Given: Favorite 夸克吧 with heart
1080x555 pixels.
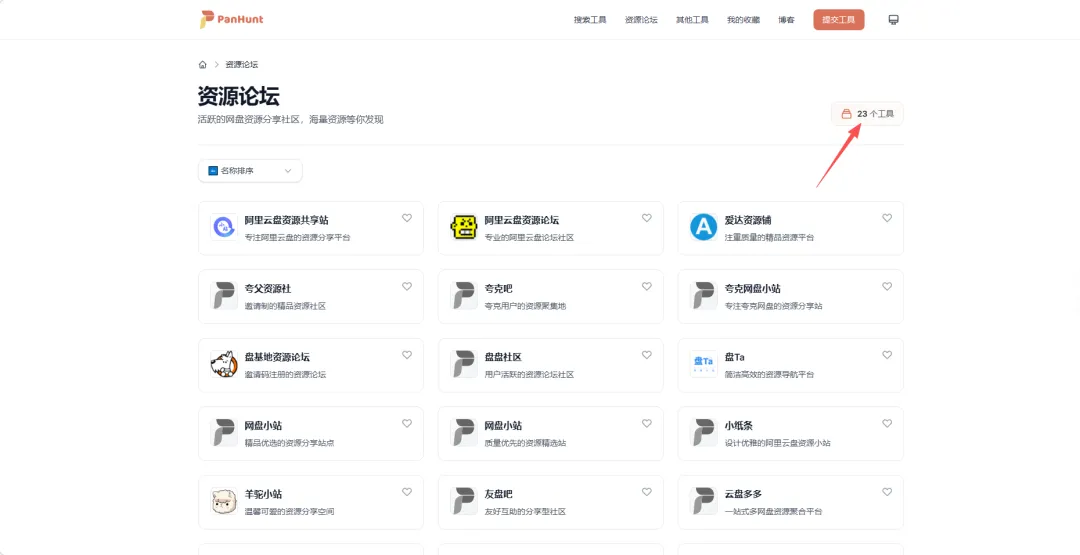Looking at the screenshot, I should click(647, 286).
